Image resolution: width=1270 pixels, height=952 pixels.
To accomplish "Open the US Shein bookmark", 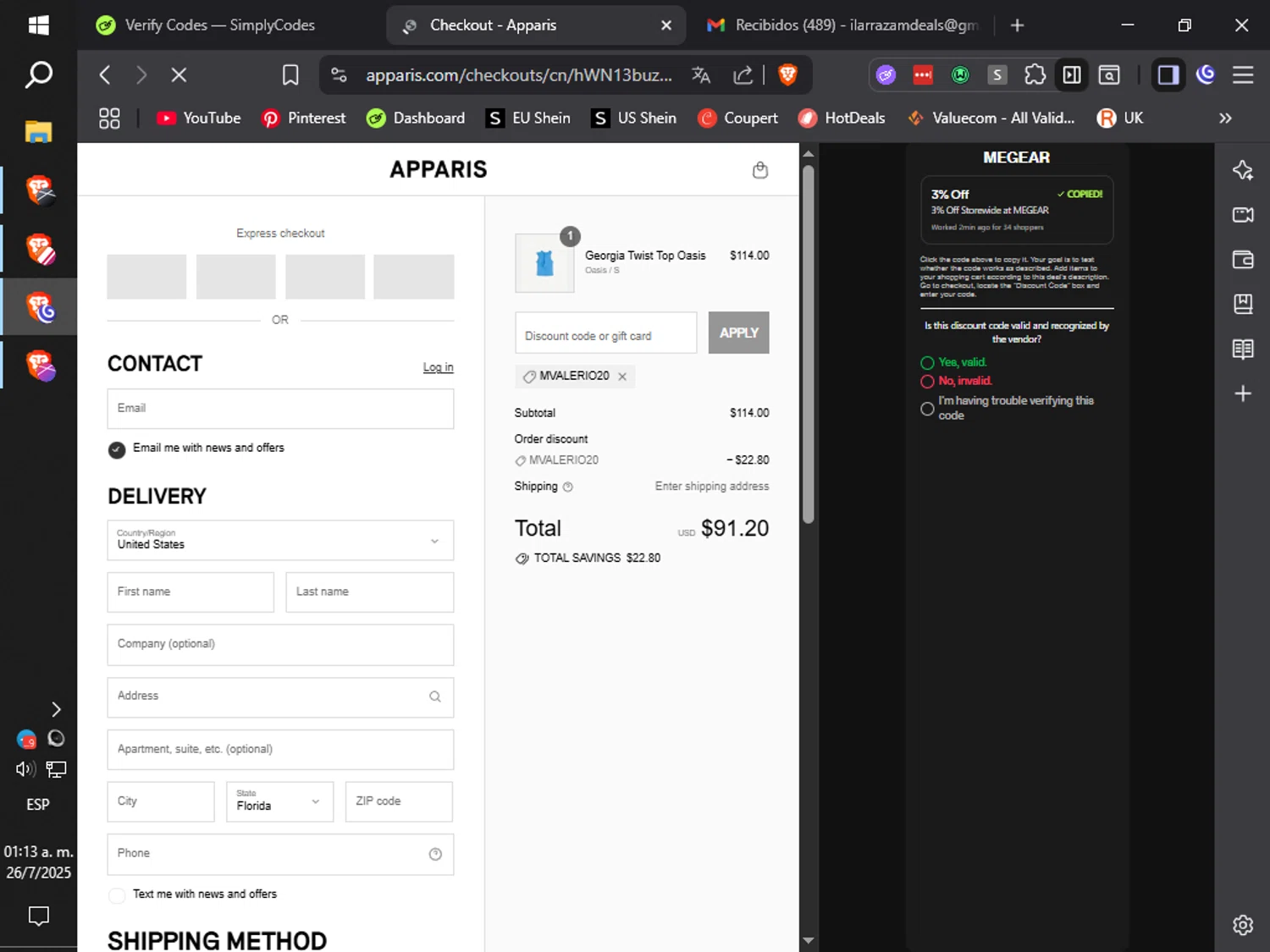I will coord(634,118).
